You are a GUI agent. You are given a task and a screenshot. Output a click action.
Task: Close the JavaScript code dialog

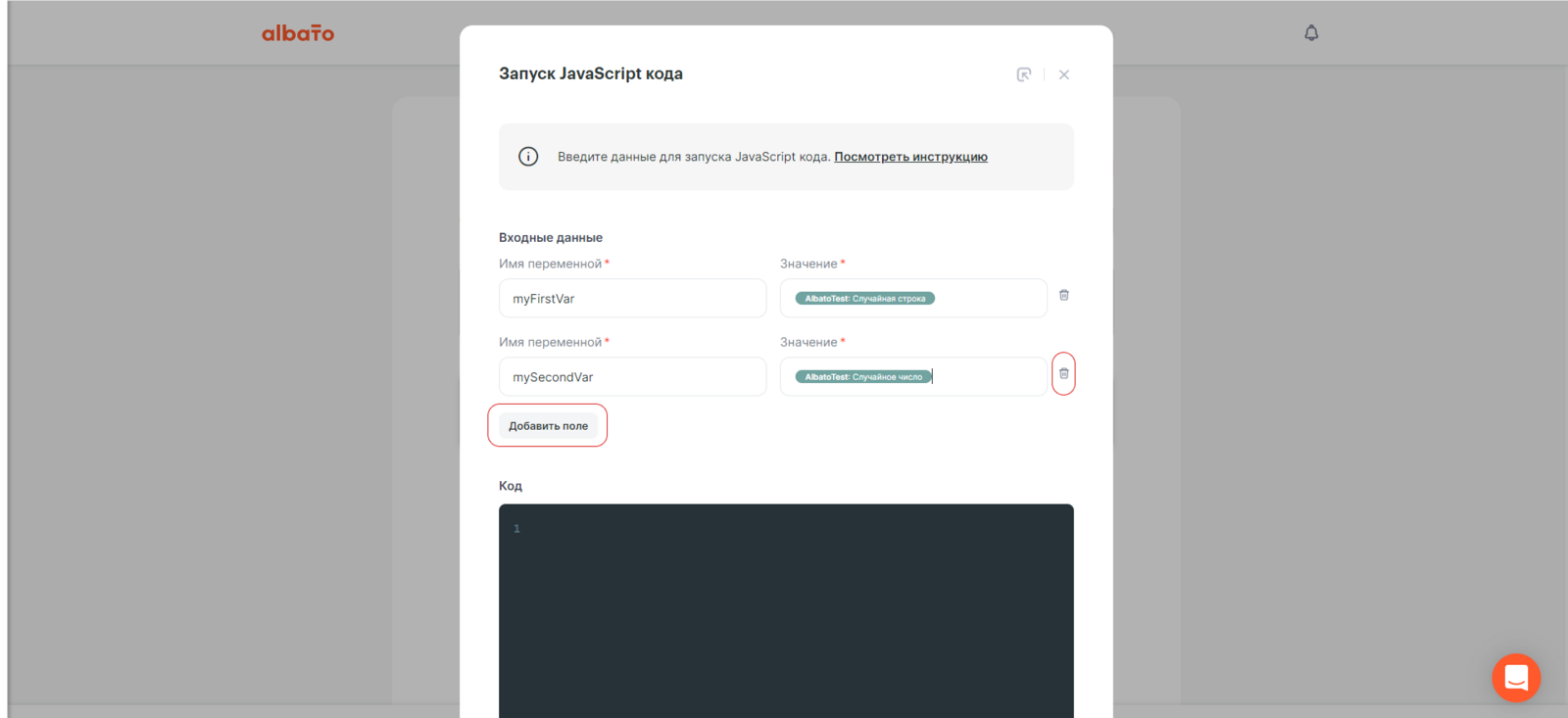(x=1064, y=74)
